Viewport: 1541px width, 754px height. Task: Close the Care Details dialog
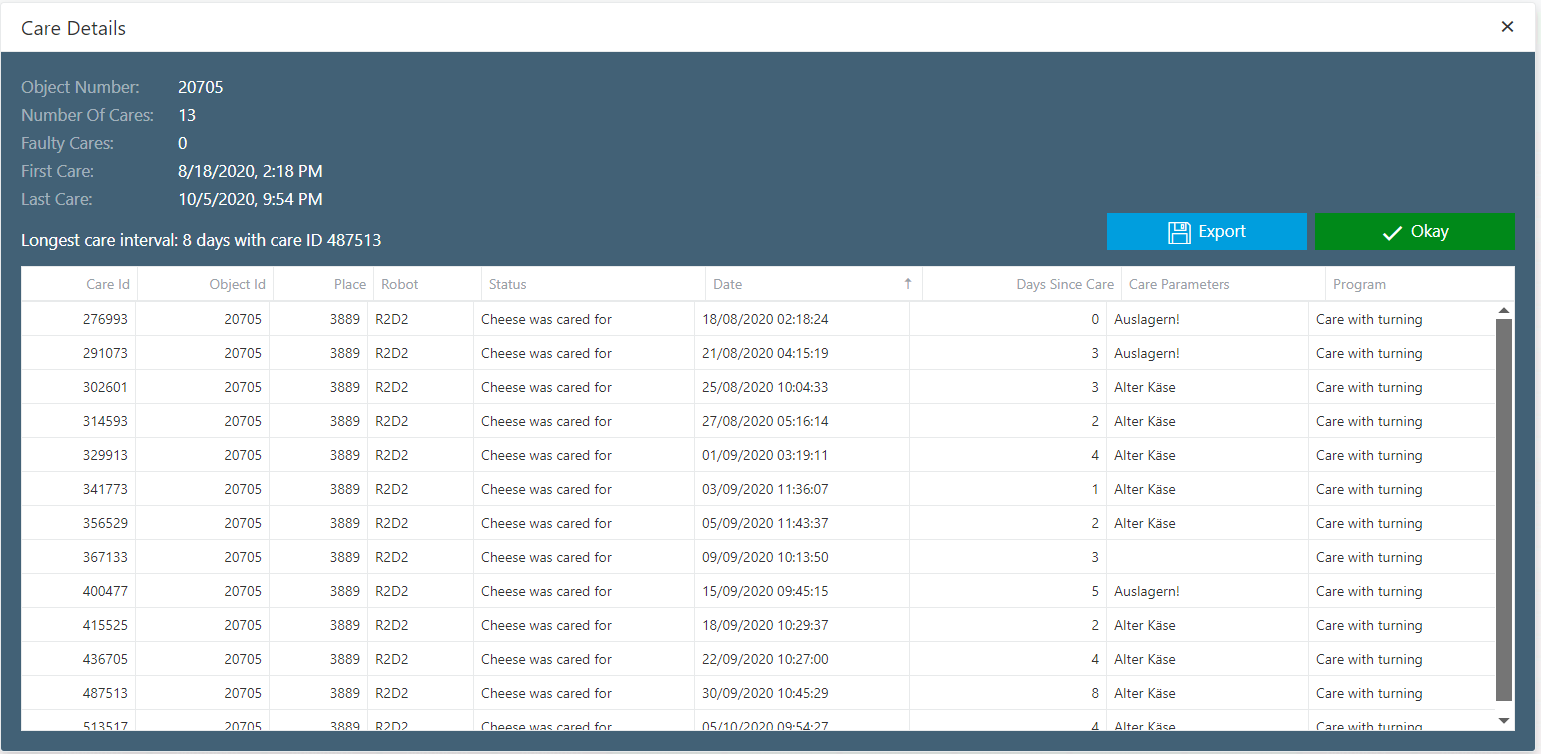click(1507, 27)
